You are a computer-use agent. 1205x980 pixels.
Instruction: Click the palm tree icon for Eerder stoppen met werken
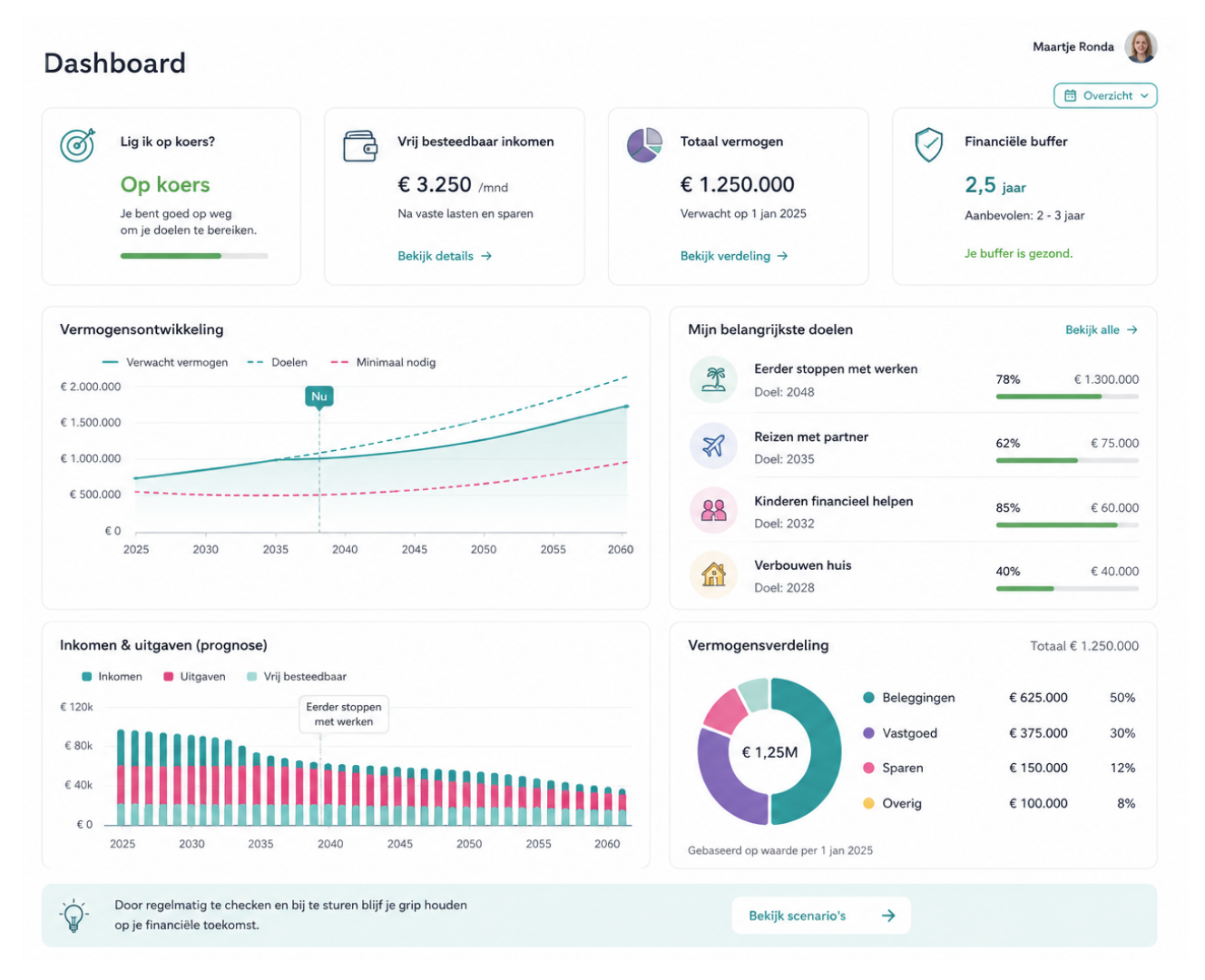pos(713,379)
